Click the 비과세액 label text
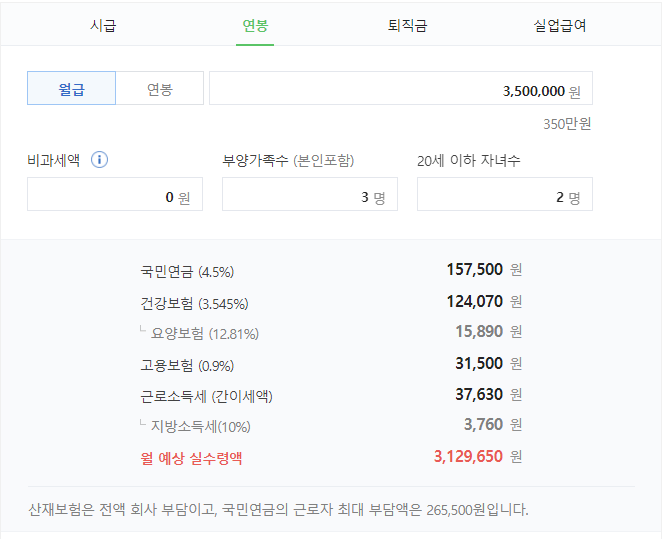 pos(54,160)
